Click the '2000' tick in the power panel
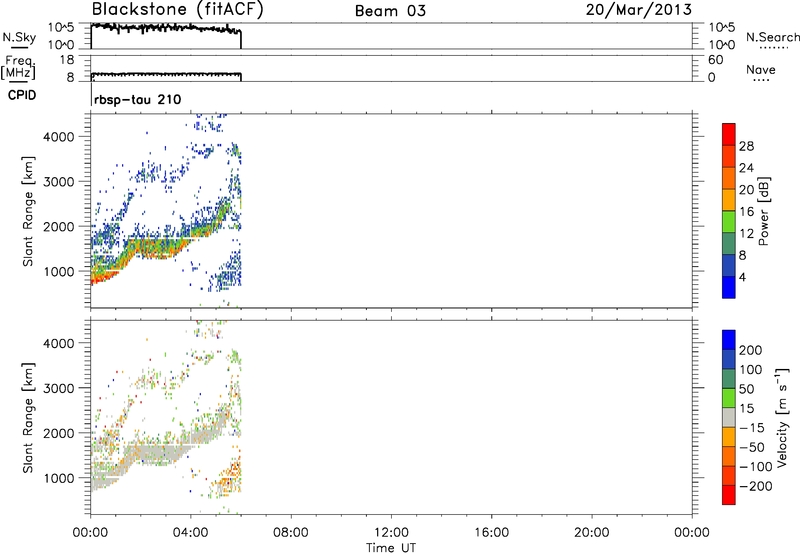The image size is (800, 554). tap(58, 226)
